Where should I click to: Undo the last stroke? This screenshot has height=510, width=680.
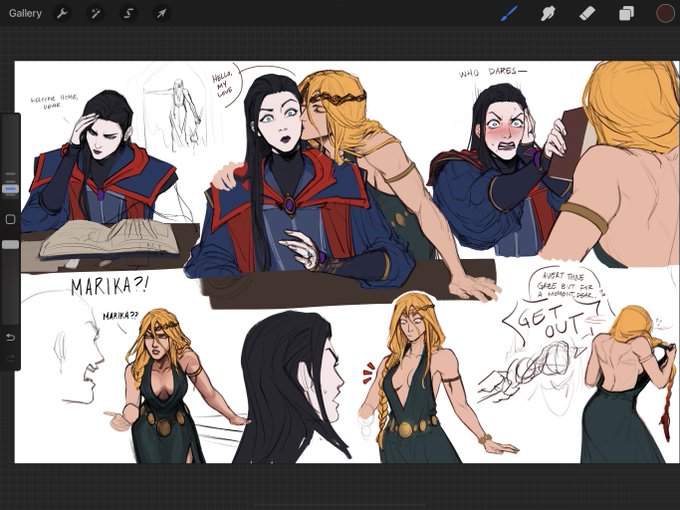(10, 337)
